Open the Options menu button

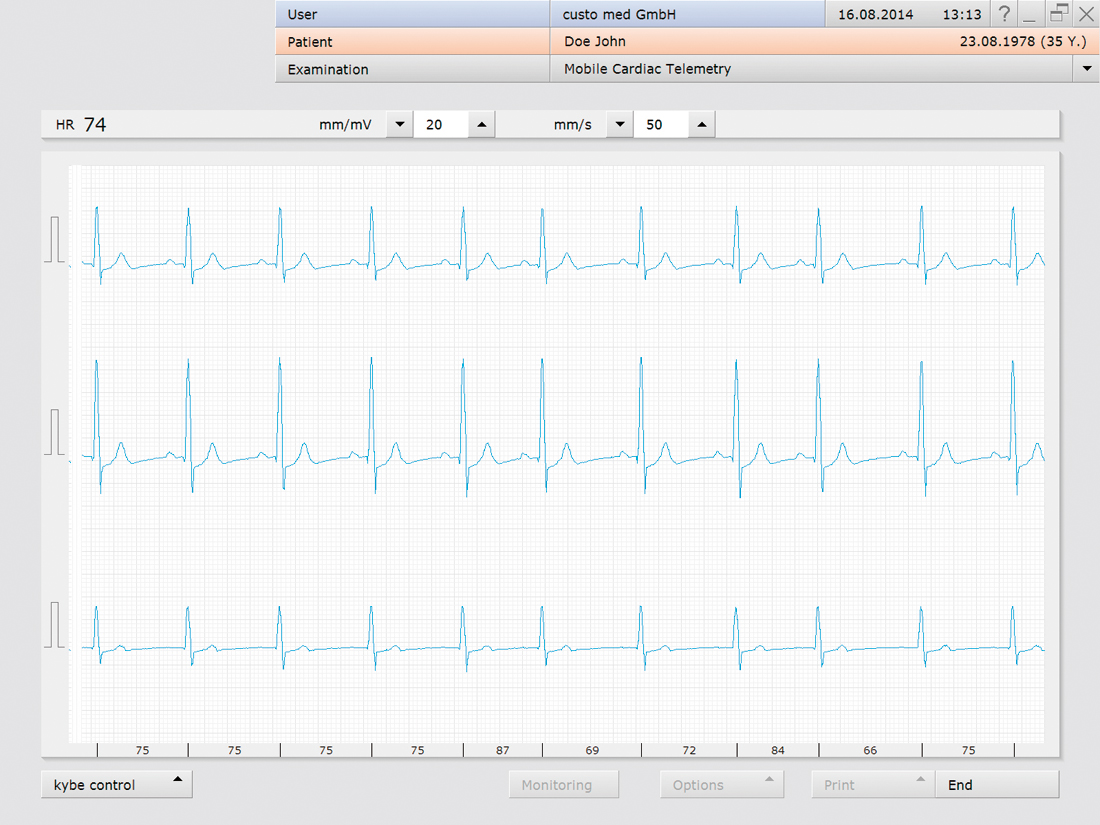721,785
